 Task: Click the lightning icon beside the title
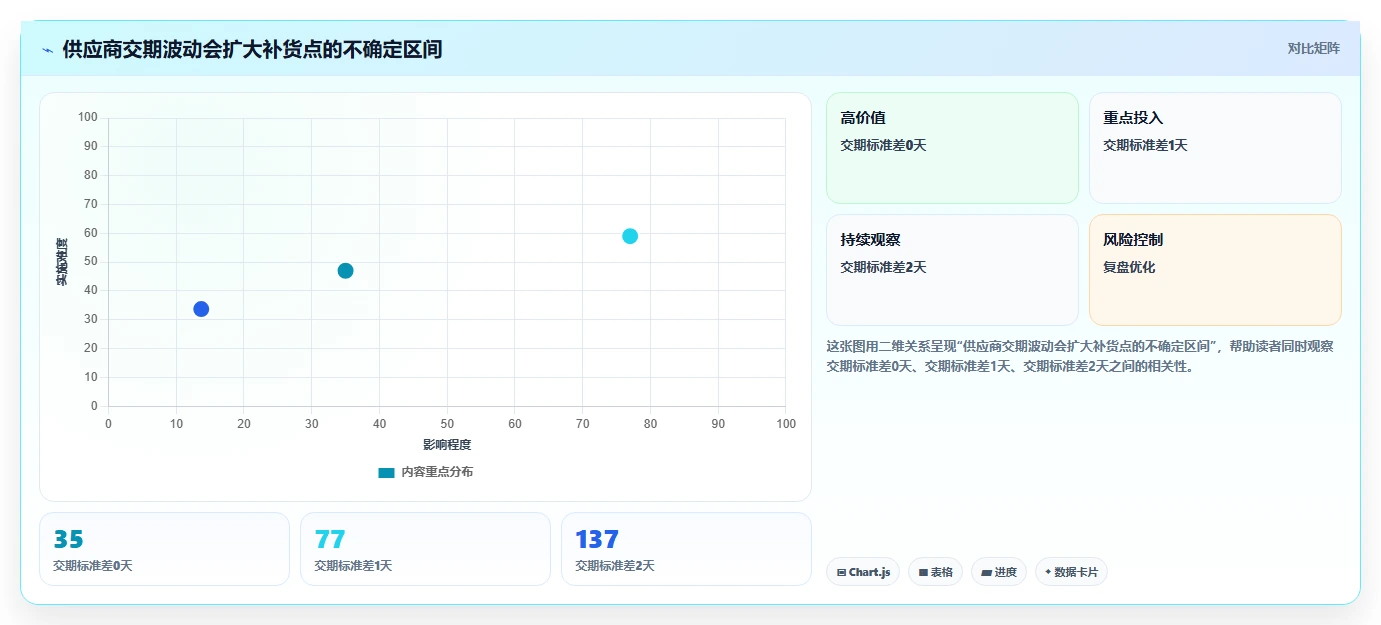tap(47, 49)
